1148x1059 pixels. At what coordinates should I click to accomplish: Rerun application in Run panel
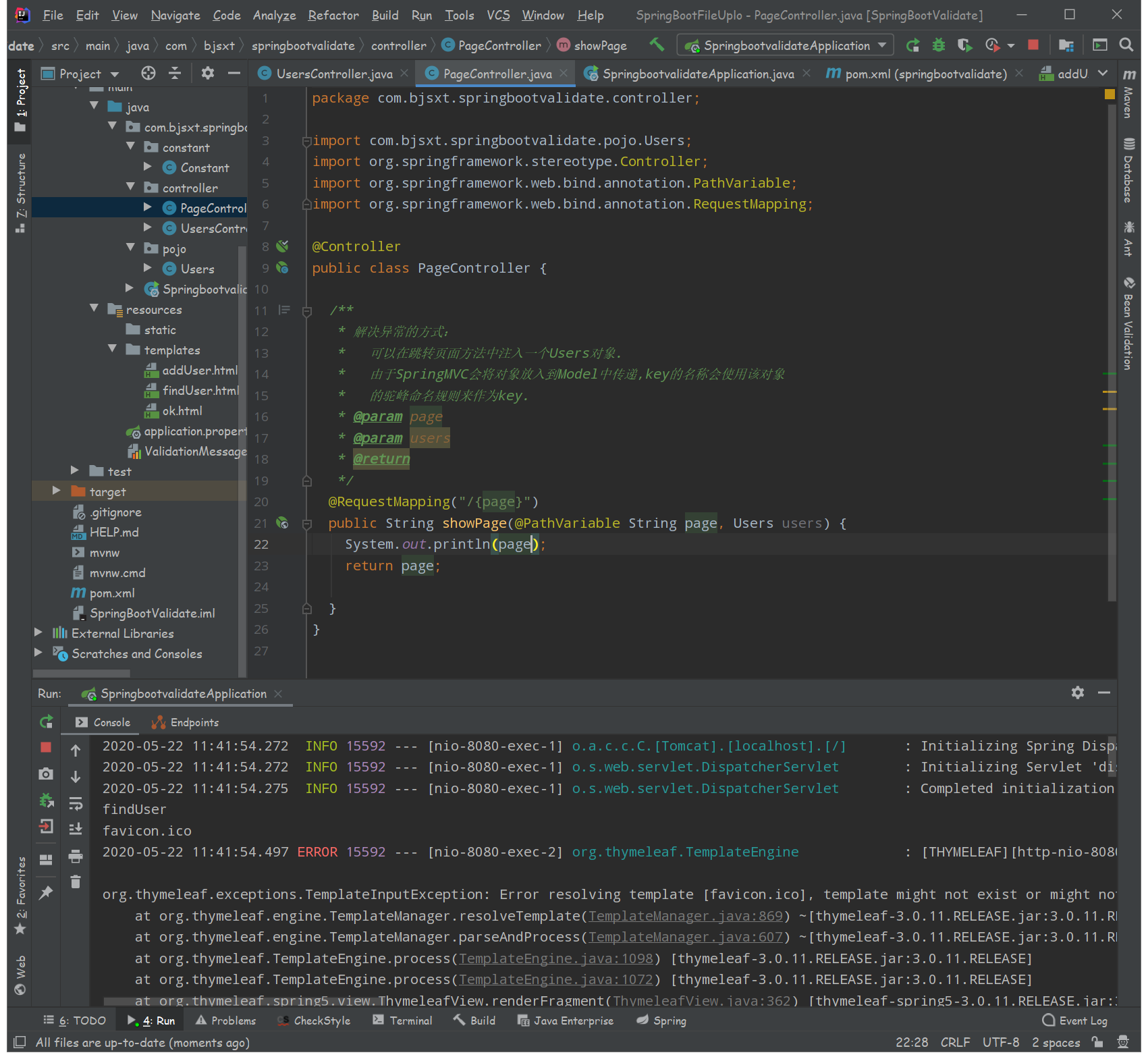[46, 722]
